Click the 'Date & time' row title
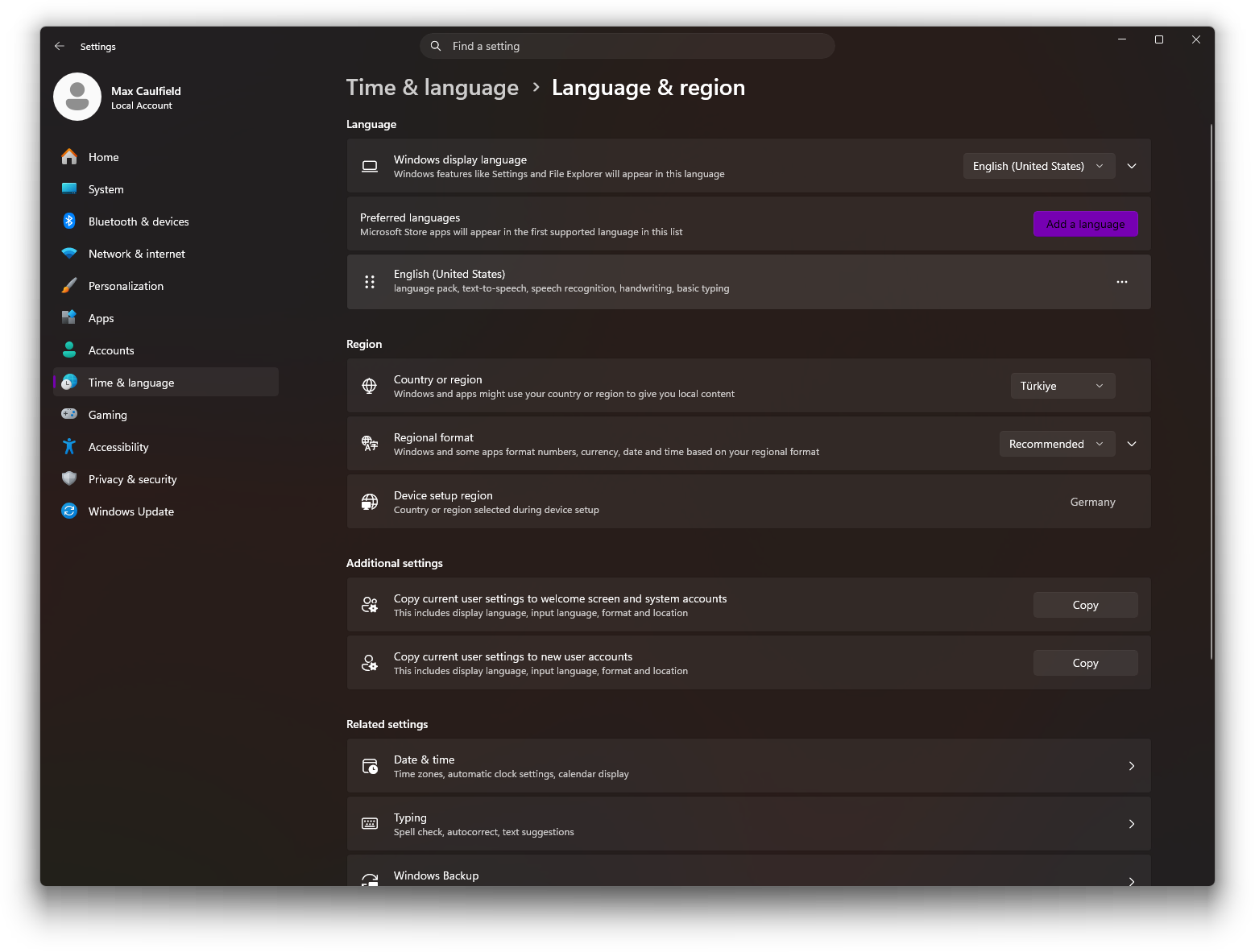 point(424,760)
